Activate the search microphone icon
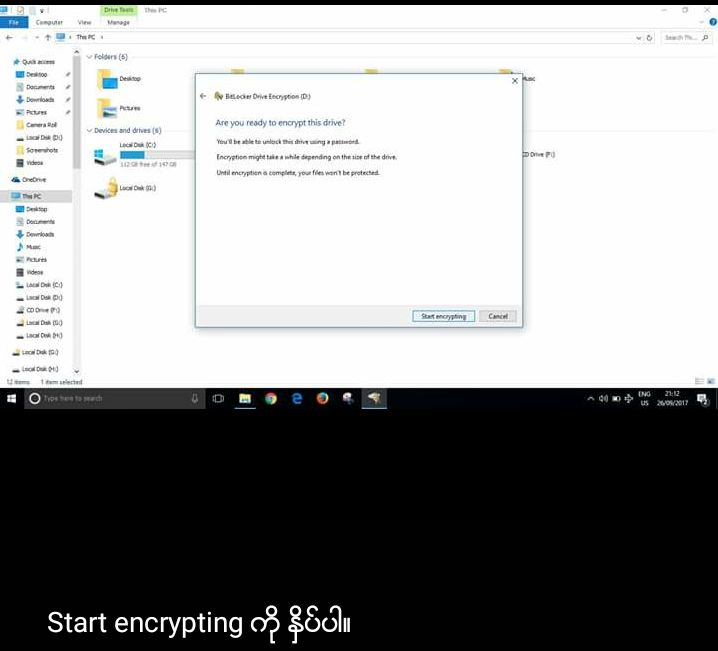The height and width of the screenshot is (651, 718). tap(195, 398)
